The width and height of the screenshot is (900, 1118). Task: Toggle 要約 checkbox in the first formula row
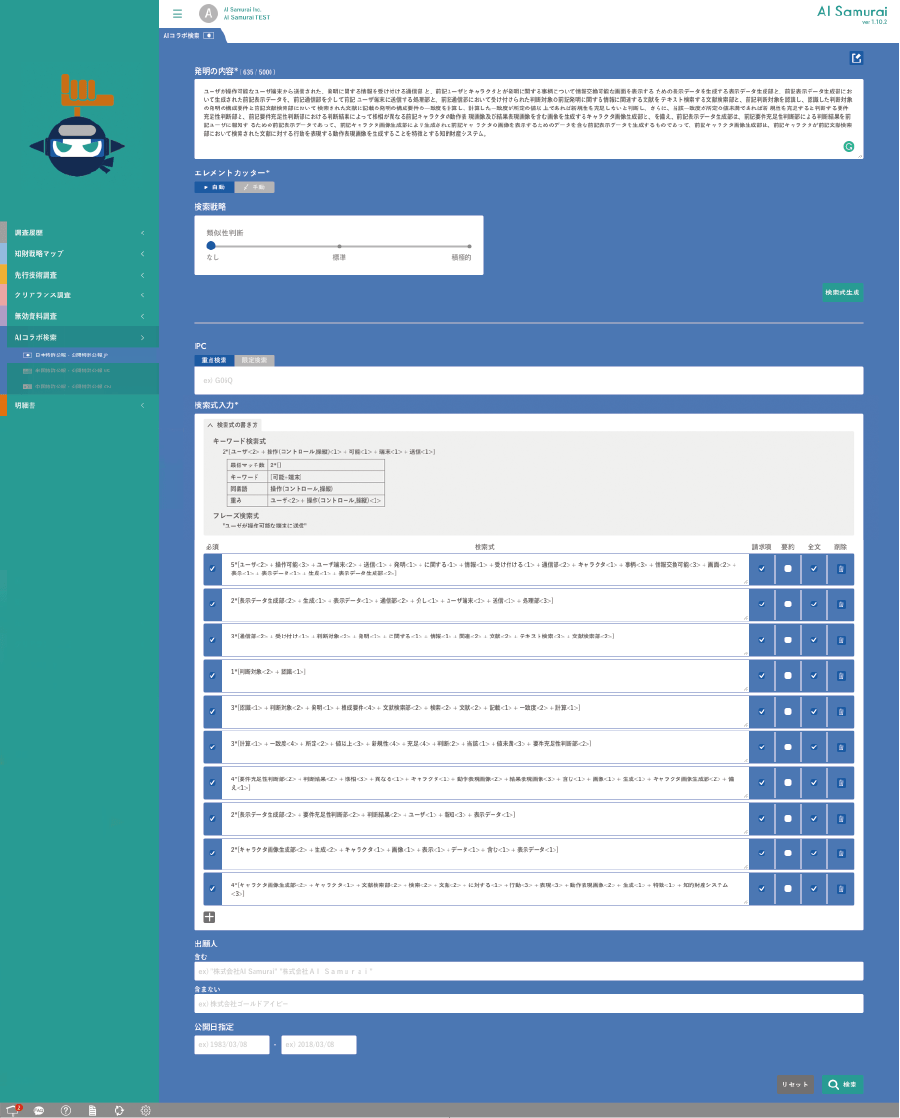pyautogui.click(x=788, y=569)
